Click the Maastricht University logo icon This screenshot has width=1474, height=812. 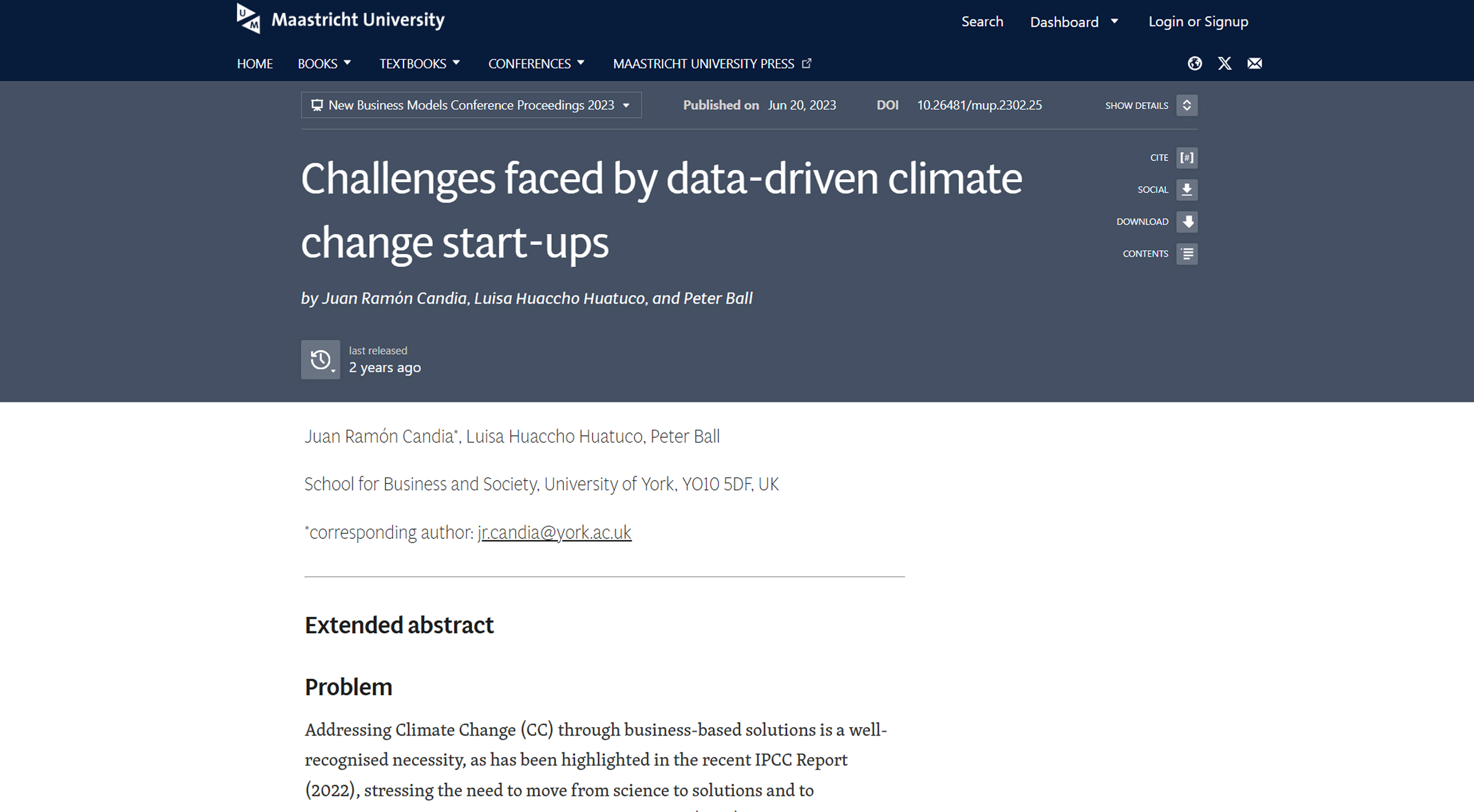coord(248,19)
